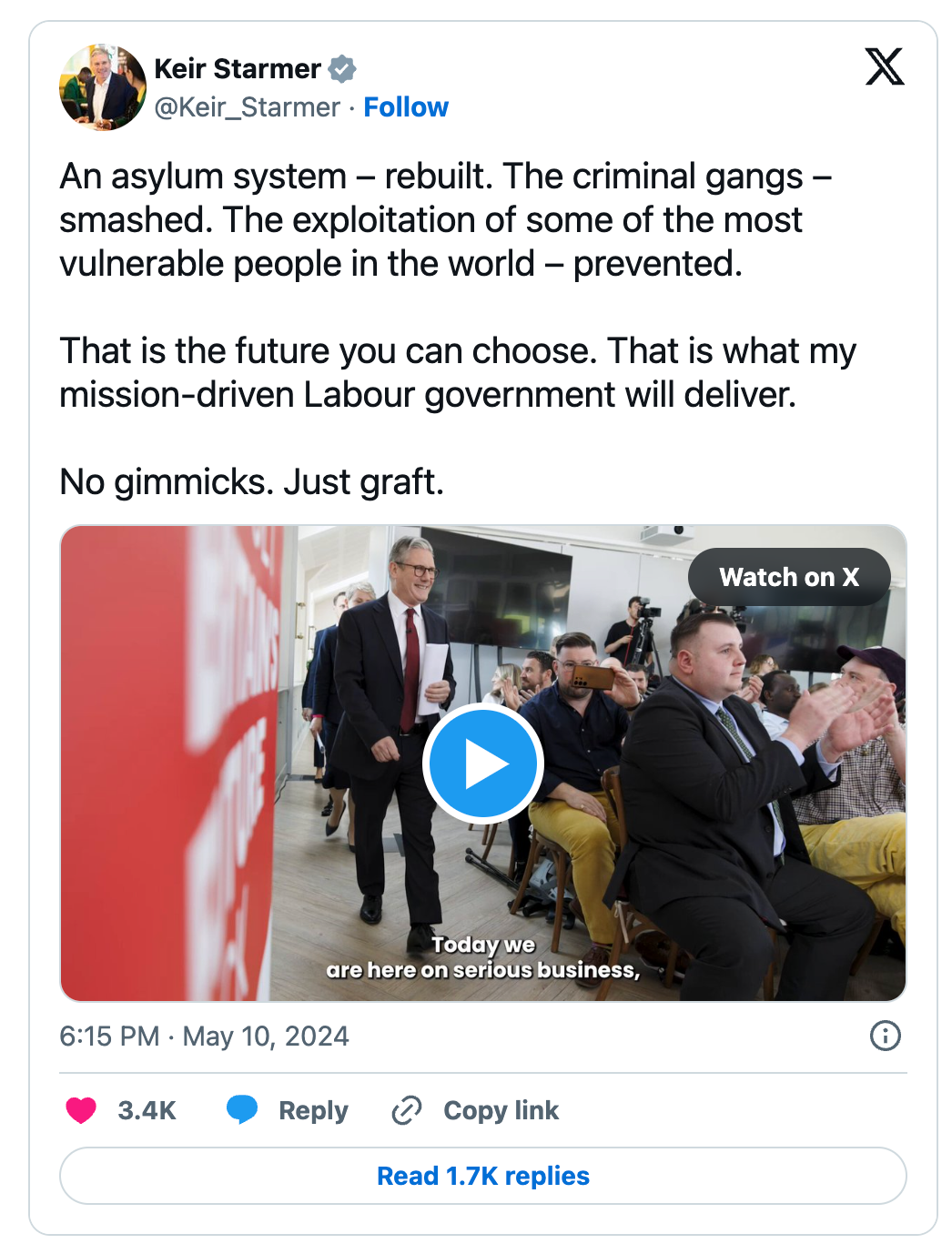952x1254 pixels.
Task: Click the pink heart like icon
Action: pos(81,1110)
